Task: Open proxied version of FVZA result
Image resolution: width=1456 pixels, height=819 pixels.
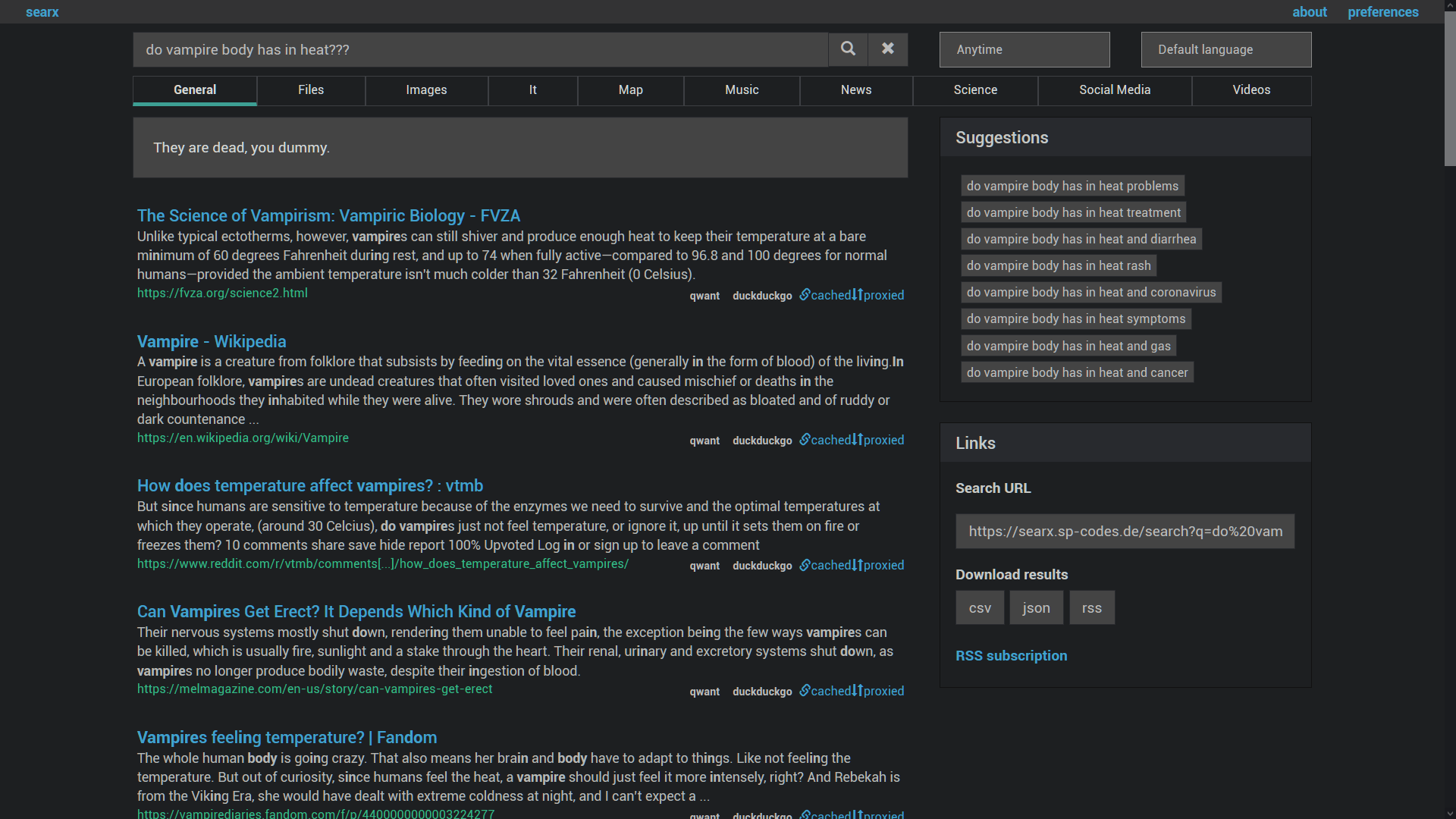Action: [x=878, y=296]
